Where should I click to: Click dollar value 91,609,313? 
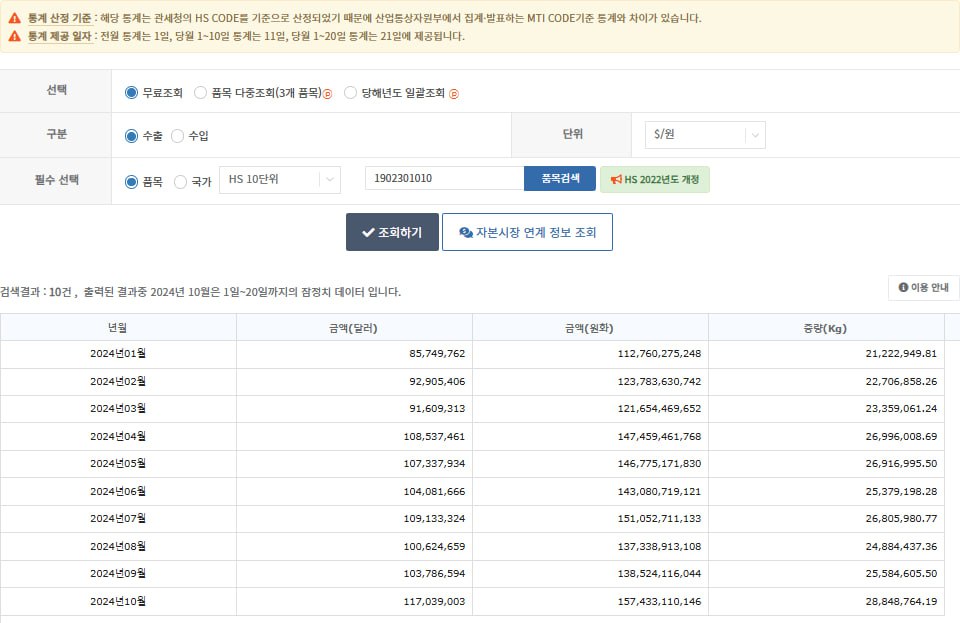pyautogui.click(x=437, y=408)
